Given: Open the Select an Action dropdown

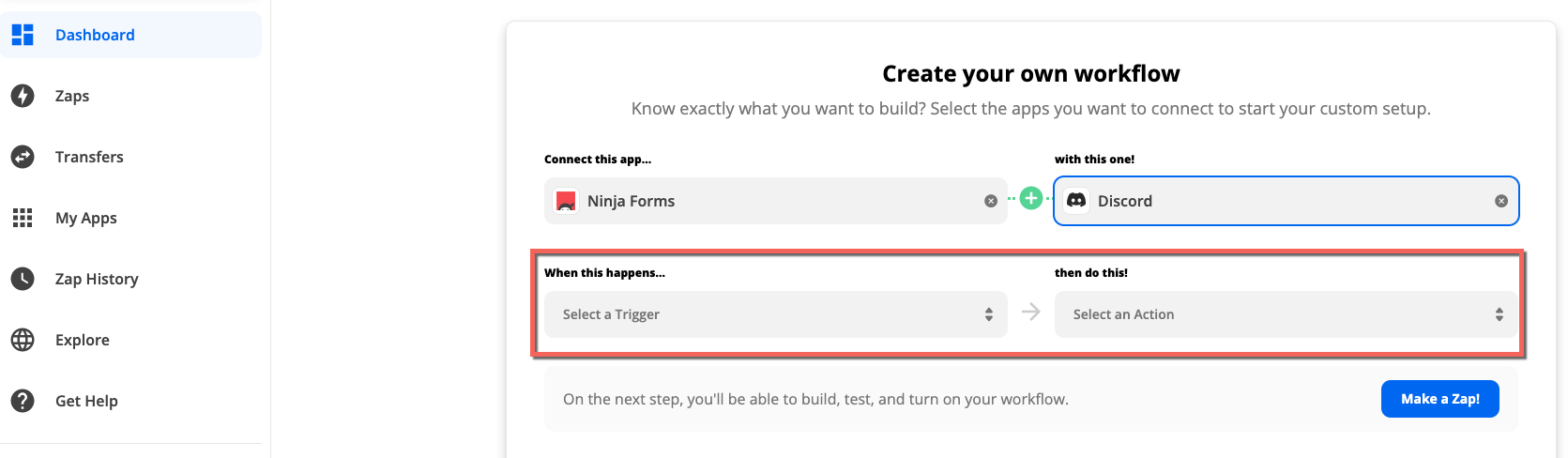Looking at the screenshot, I should click(x=1286, y=314).
